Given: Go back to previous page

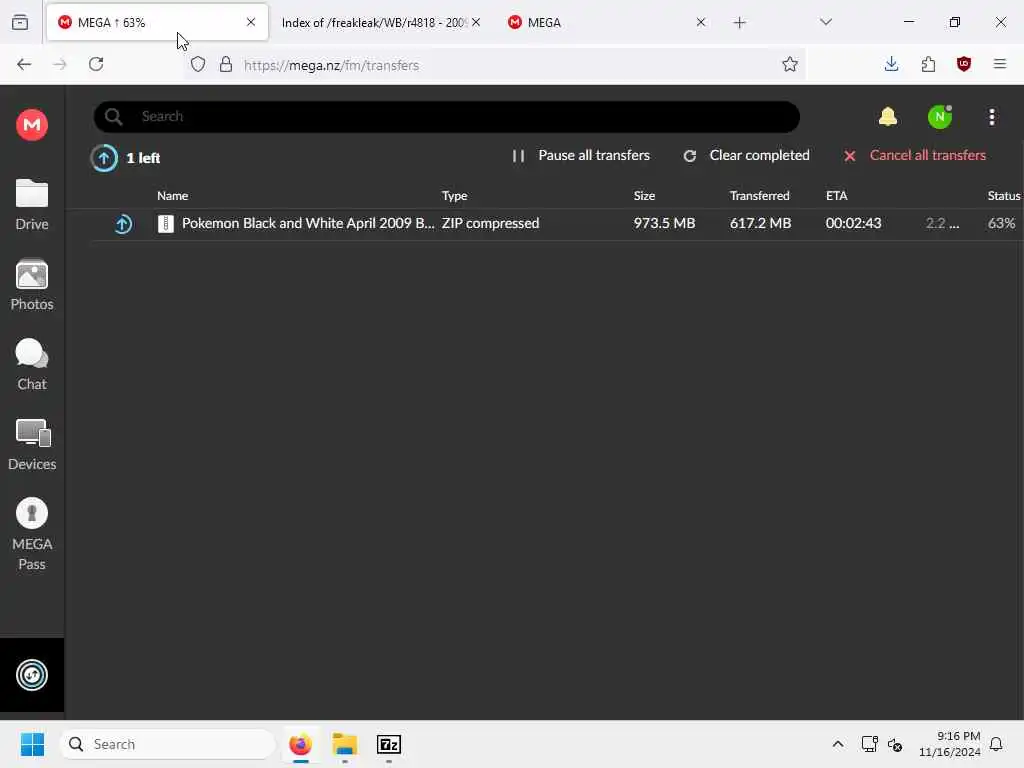Looking at the screenshot, I should coord(24,64).
